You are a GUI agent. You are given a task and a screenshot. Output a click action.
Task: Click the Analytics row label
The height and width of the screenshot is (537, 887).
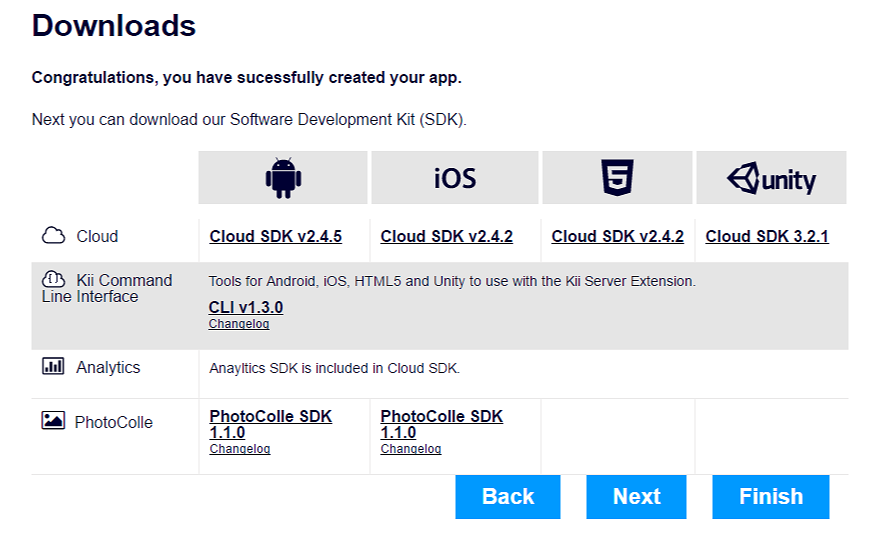pos(108,367)
